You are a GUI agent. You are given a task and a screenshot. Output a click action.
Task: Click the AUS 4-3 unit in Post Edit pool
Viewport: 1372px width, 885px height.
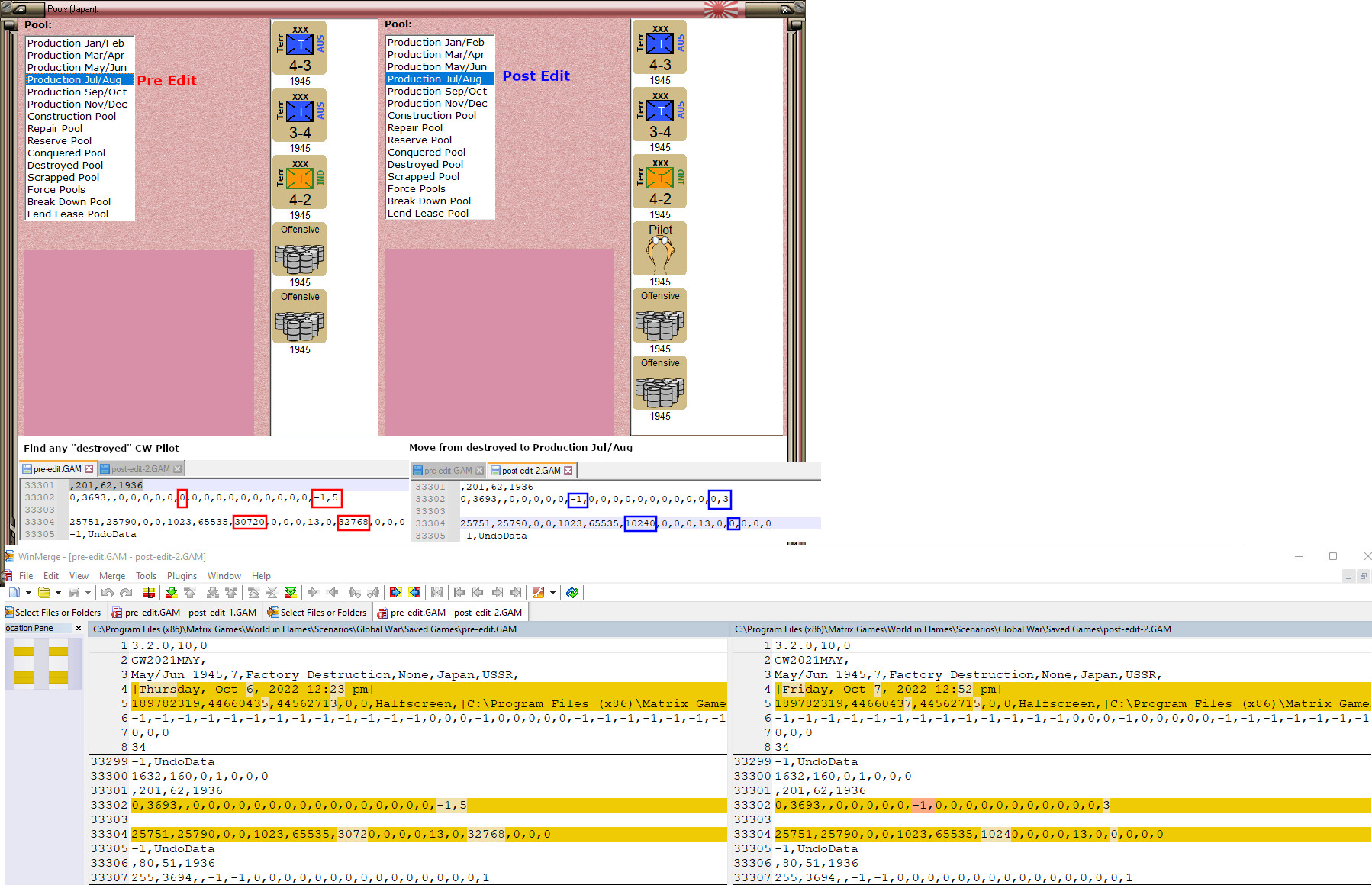(660, 47)
